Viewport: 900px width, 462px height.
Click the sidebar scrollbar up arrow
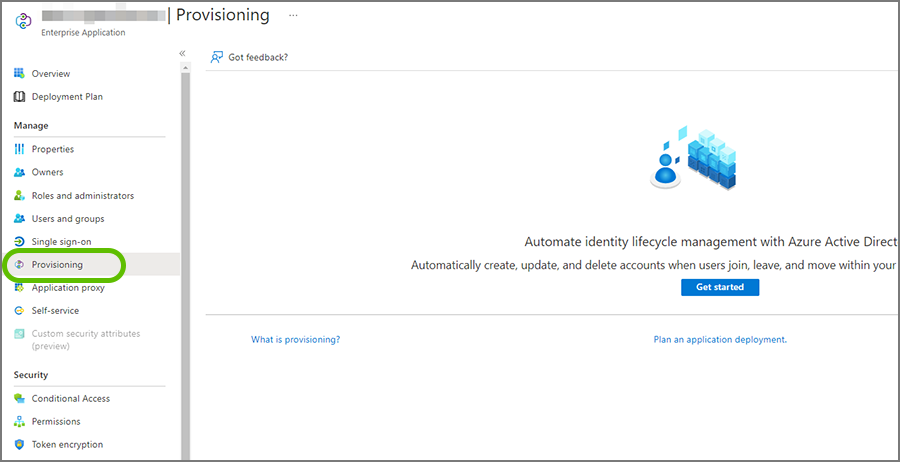185,67
